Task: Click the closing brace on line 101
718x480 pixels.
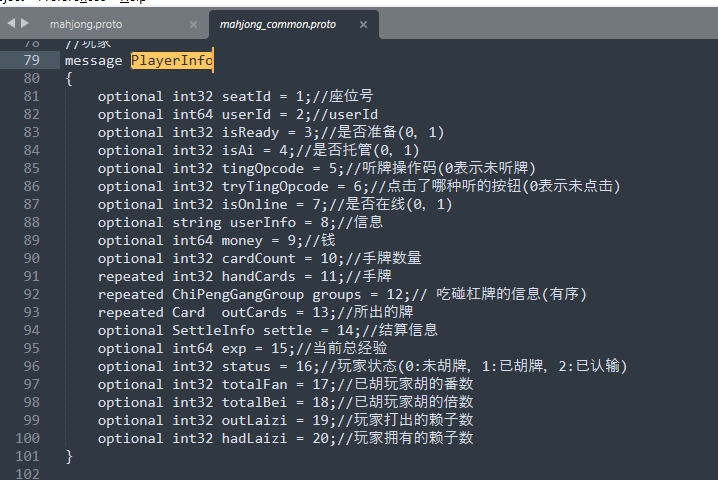Action: [69, 456]
